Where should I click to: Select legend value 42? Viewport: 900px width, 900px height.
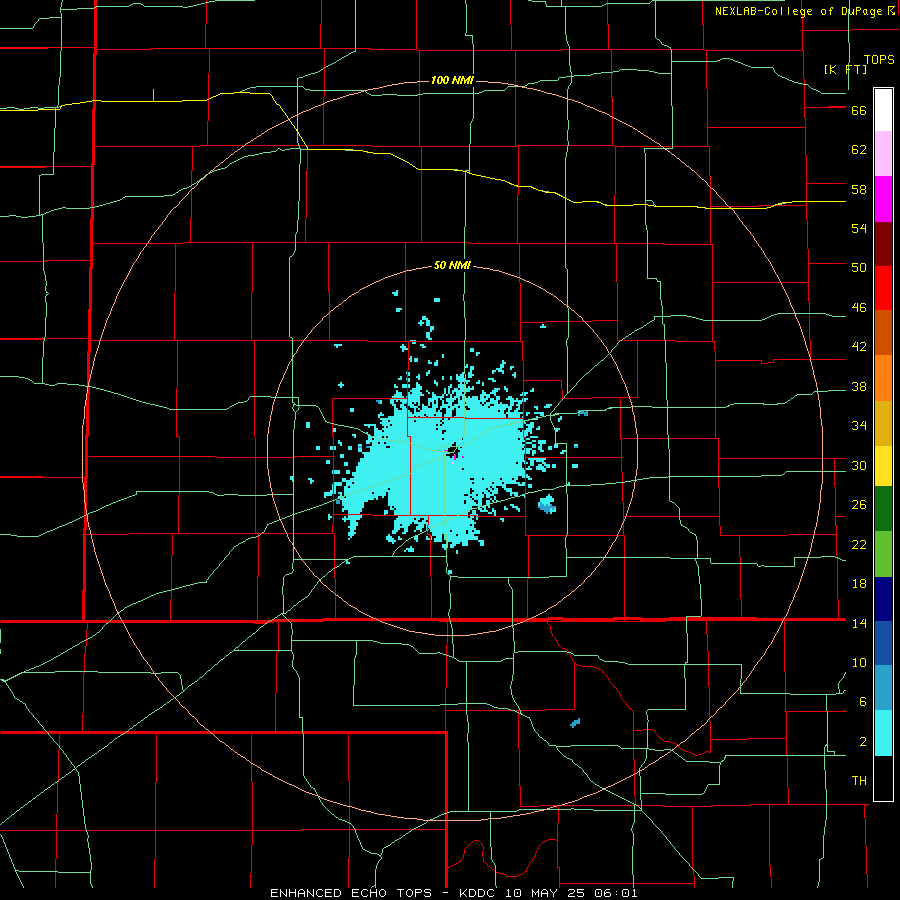[x=859, y=347]
